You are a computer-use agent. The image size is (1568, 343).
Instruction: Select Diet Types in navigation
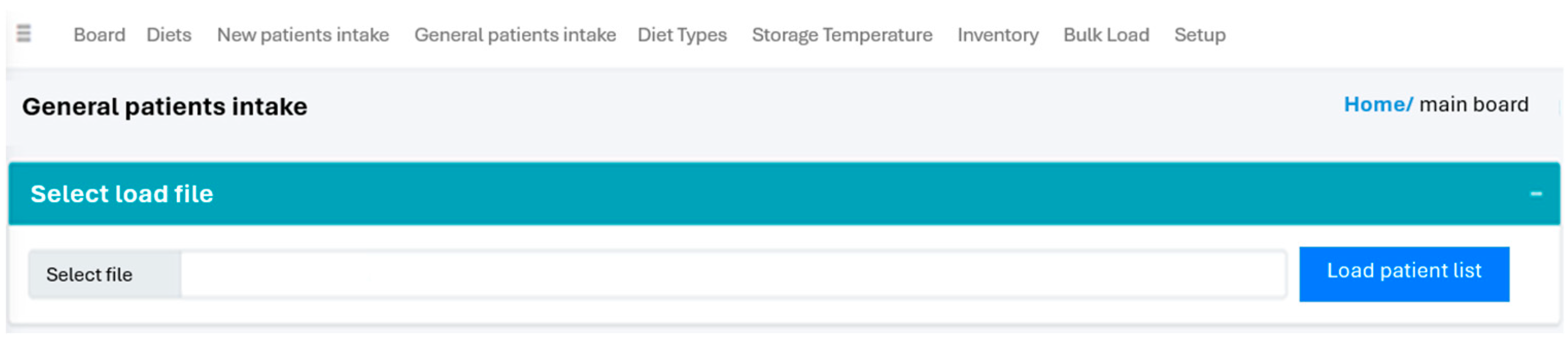click(682, 35)
